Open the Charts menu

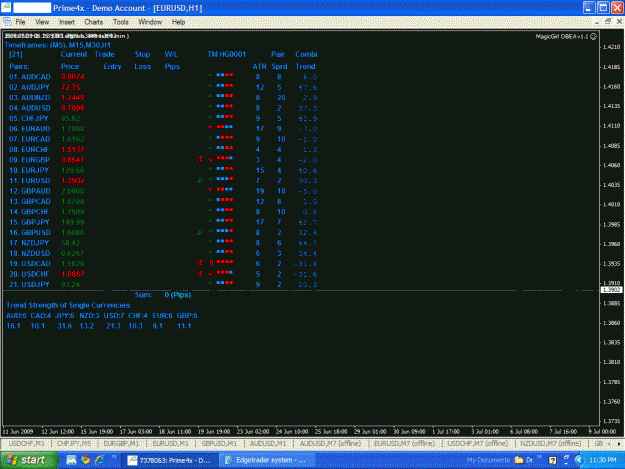[x=94, y=22]
